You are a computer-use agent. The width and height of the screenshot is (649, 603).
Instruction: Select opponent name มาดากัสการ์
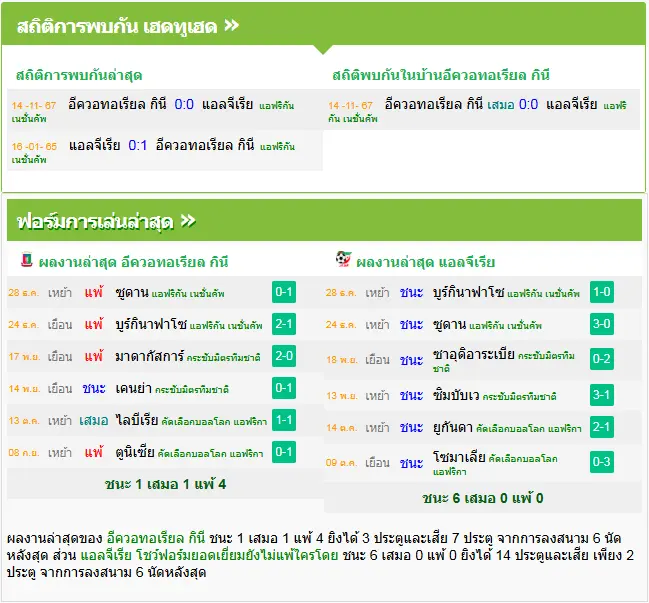(150, 356)
